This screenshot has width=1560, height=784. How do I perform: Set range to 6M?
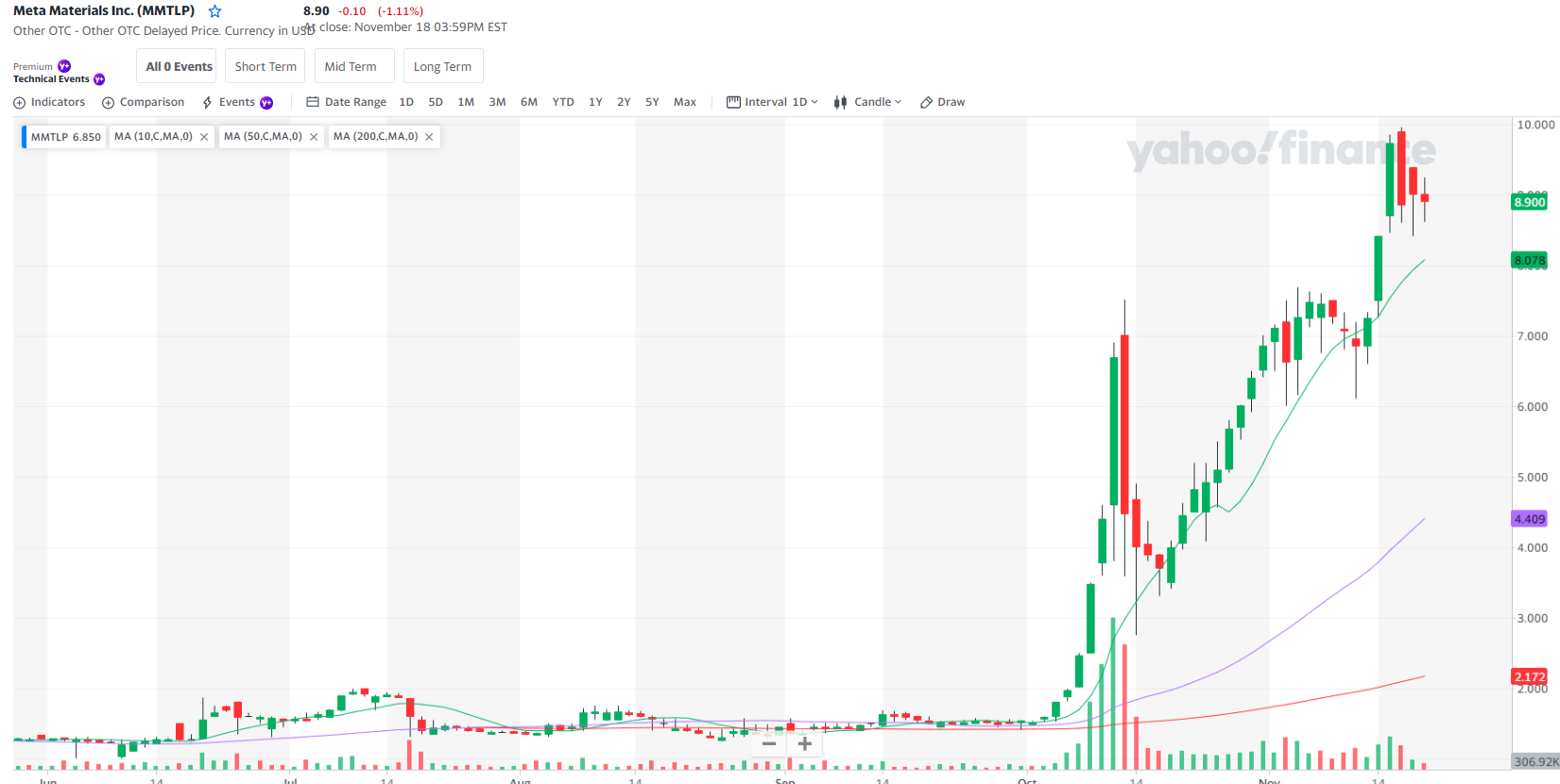coord(529,102)
